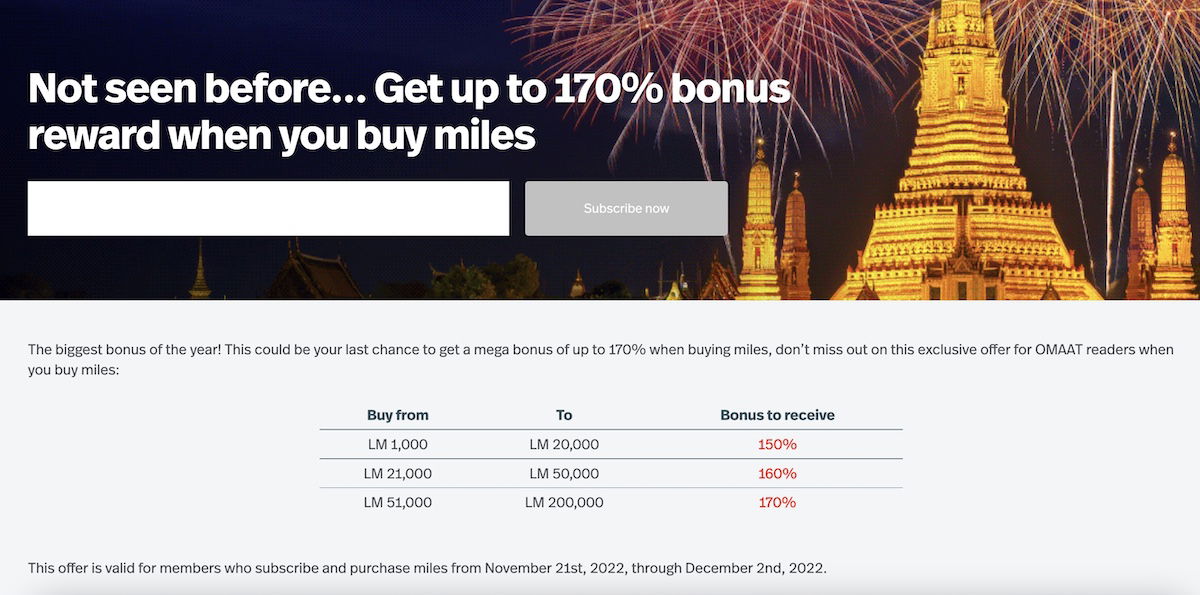Click the LM 21,000 table cell
The image size is (1200, 595).
coord(398,473)
